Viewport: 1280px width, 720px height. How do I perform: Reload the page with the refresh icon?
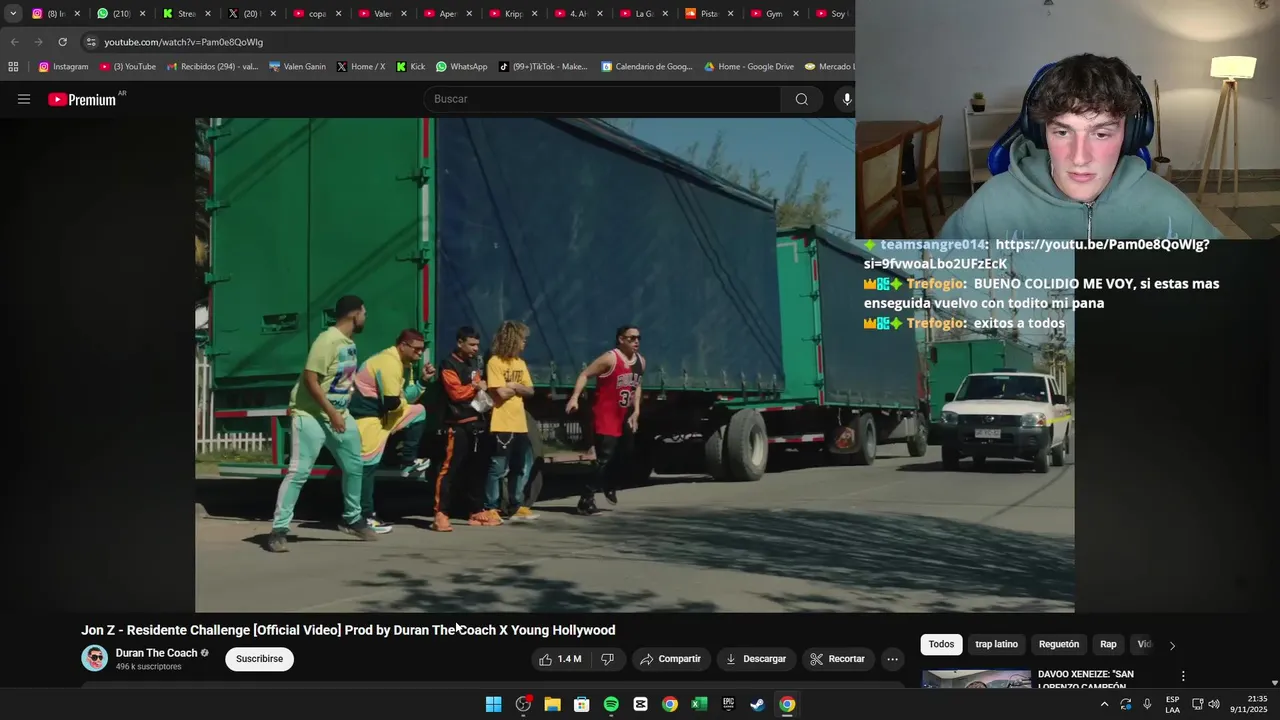coord(62,42)
